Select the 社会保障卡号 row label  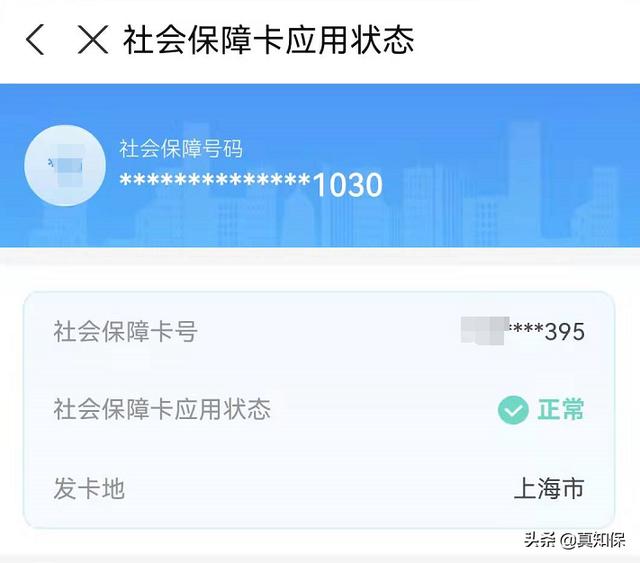126,331
